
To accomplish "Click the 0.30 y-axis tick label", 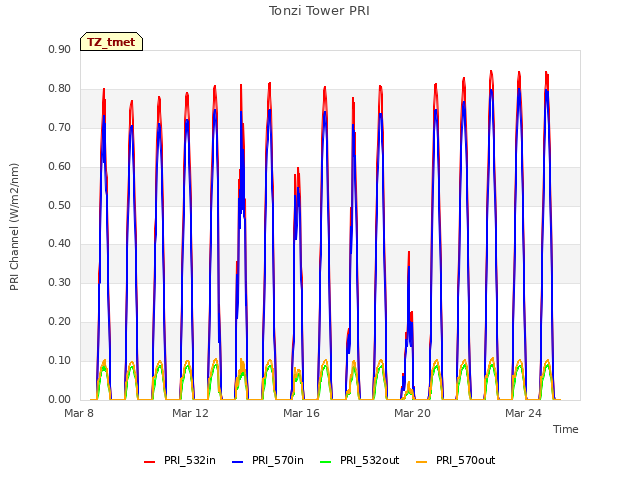I will (59, 282).
